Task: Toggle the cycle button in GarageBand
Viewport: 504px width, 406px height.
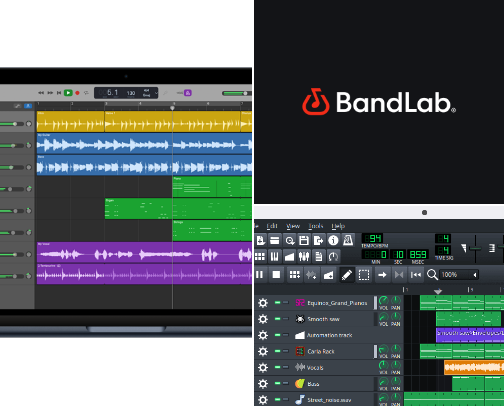Action: 86,93
